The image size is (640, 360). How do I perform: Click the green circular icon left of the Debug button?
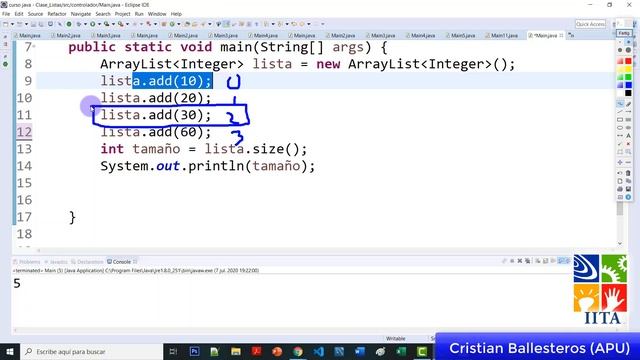point(69,24)
